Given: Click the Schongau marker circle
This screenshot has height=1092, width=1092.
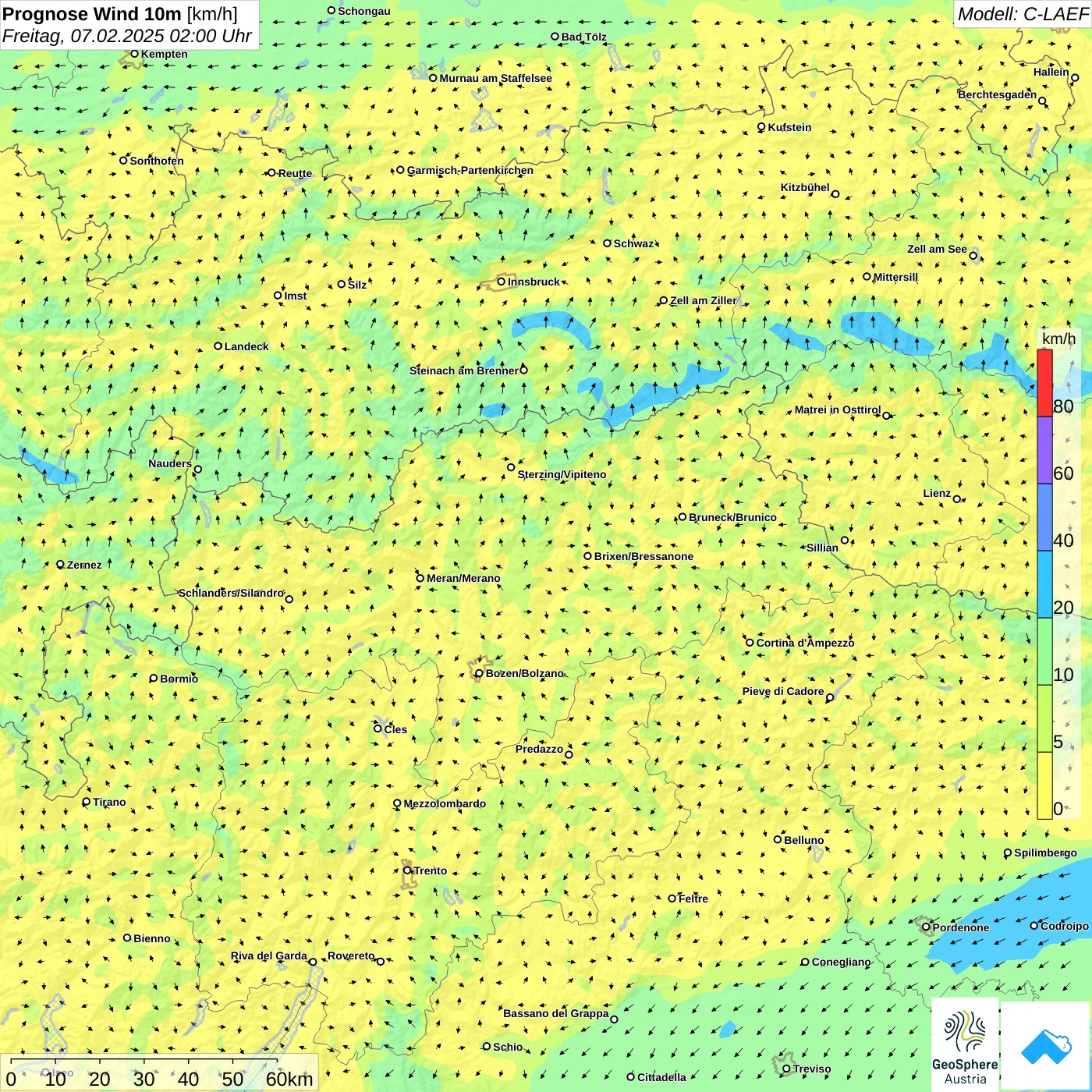Looking at the screenshot, I should click(x=331, y=11).
